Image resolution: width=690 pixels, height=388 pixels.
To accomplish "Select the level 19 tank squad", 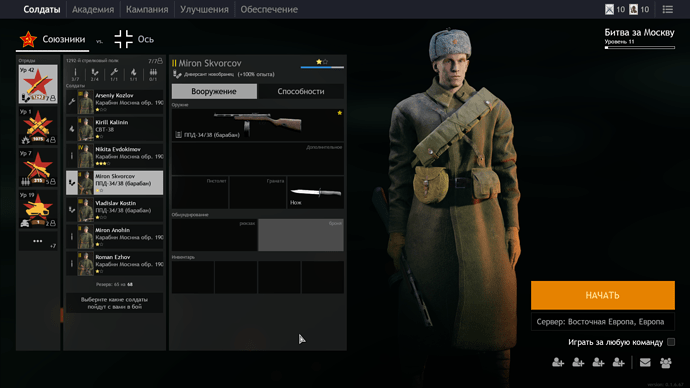I will pos(38,209).
